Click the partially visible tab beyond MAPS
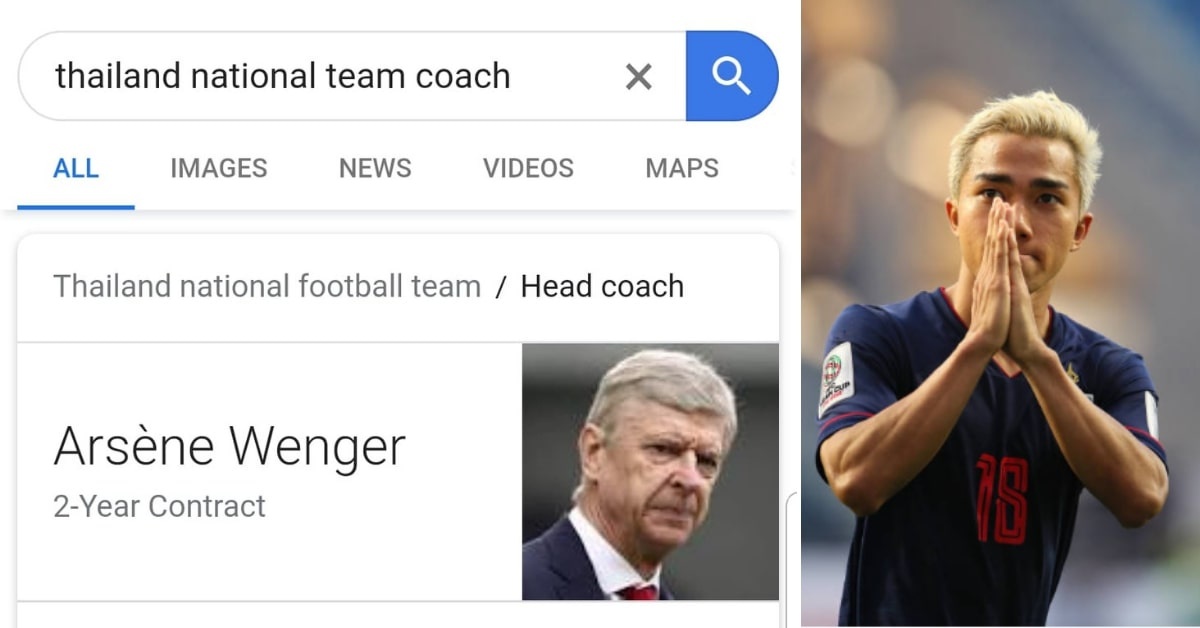This screenshot has height=628, width=1200. tap(790, 168)
